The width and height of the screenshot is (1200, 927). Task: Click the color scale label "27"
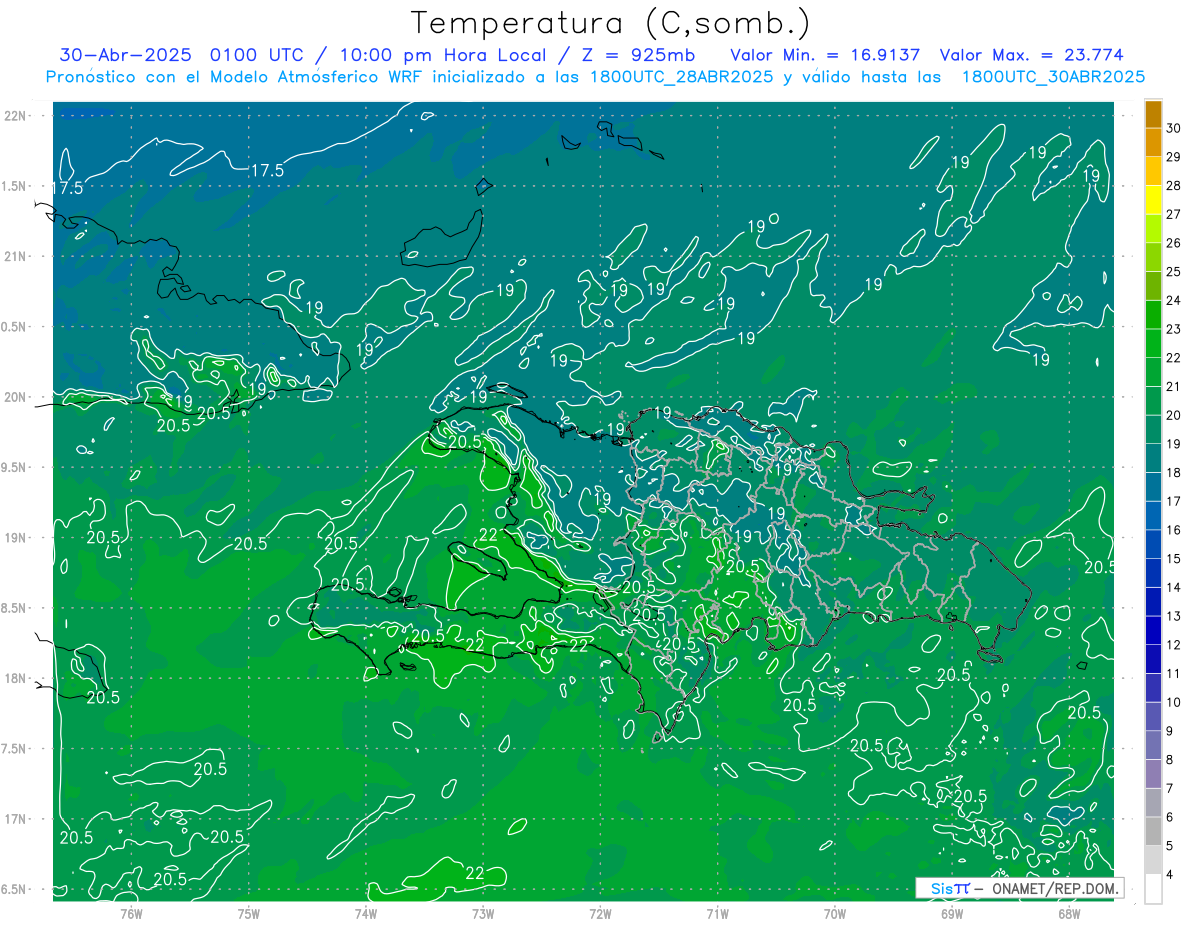[1174, 214]
